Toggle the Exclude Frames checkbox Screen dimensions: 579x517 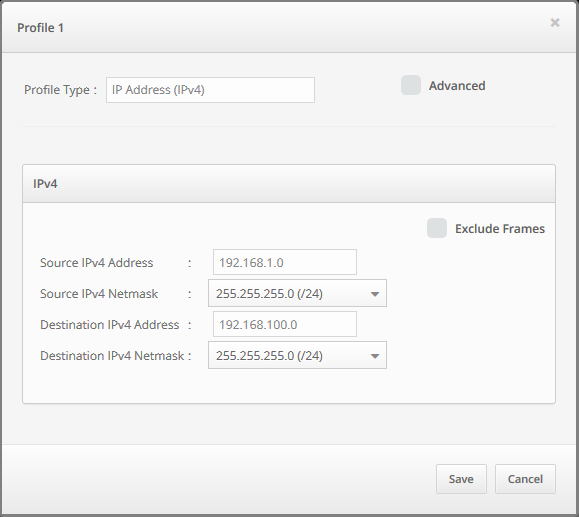[x=437, y=228]
